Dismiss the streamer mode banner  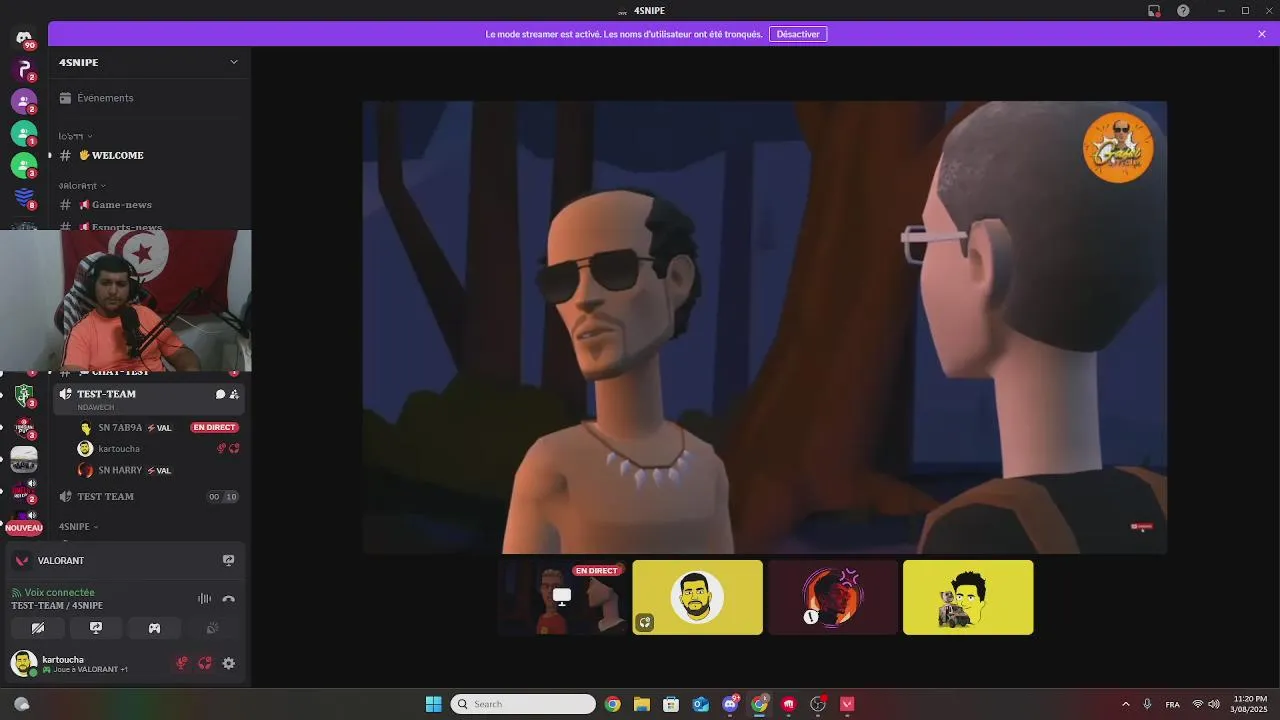tap(1262, 34)
